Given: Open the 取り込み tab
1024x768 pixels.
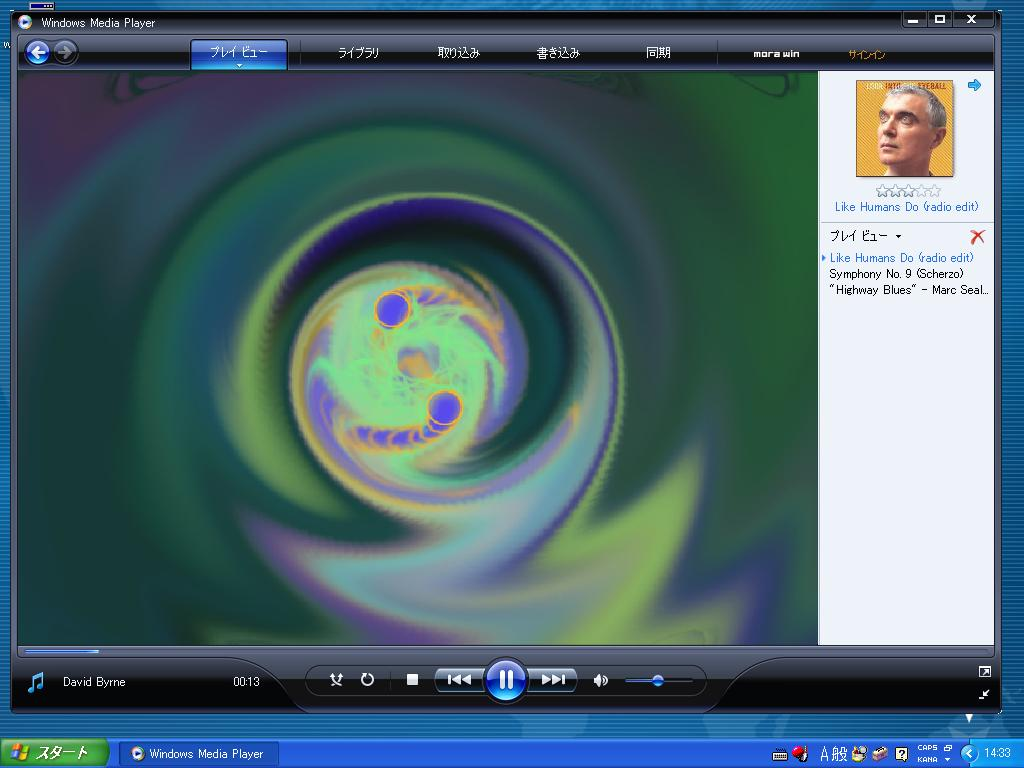Looking at the screenshot, I should pyautogui.click(x=458, y=53).
